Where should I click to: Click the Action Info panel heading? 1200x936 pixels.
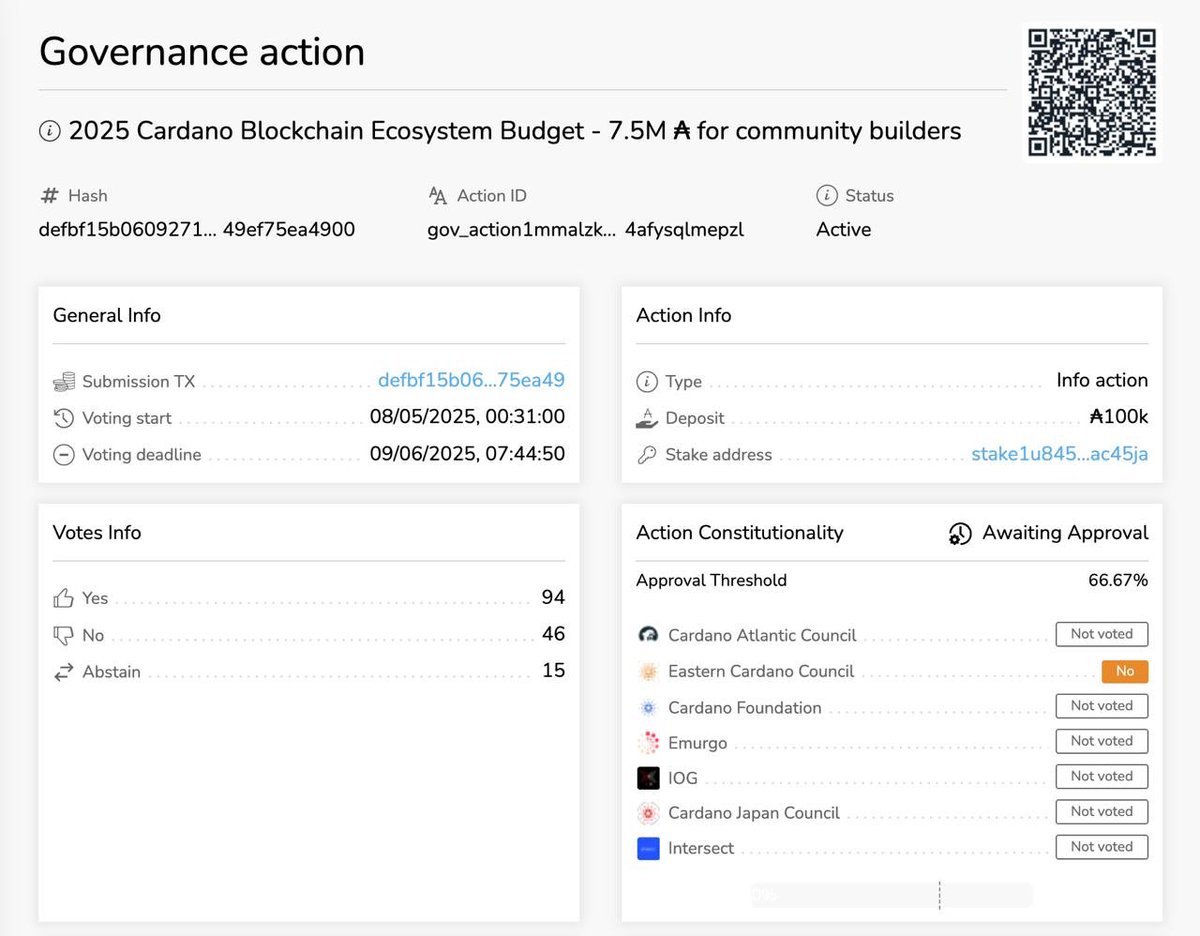tap(684, 315)
